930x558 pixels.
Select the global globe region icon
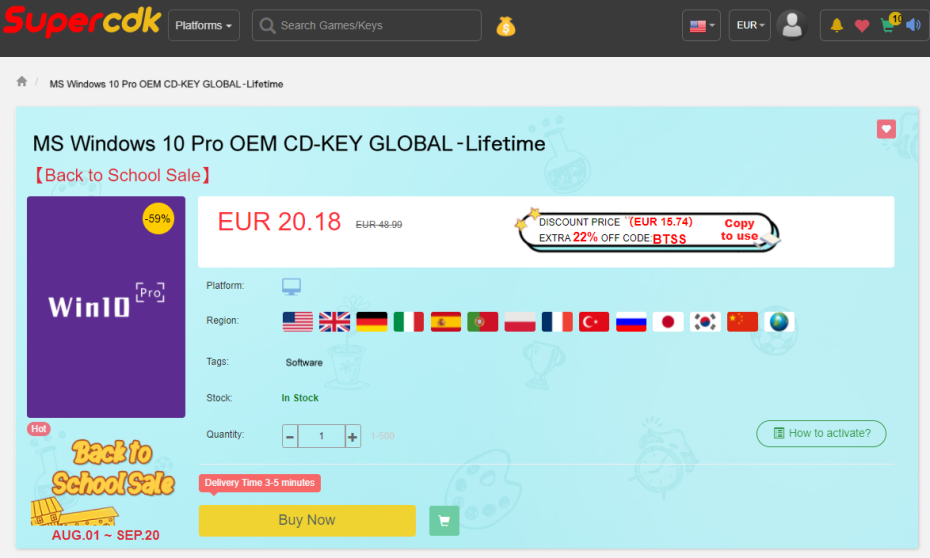click(x=779, y=321)
